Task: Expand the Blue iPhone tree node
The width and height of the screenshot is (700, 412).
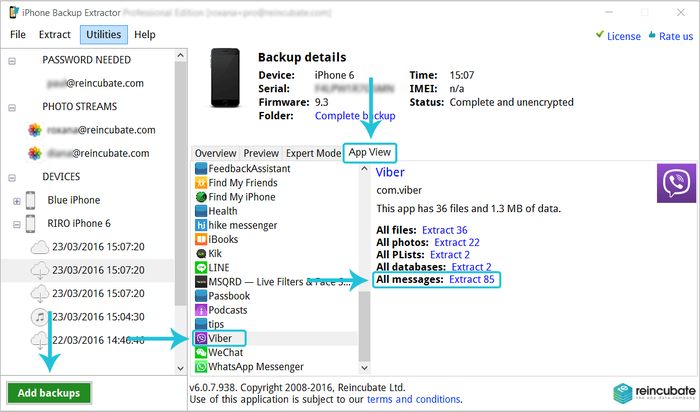Action: [17, 201]
